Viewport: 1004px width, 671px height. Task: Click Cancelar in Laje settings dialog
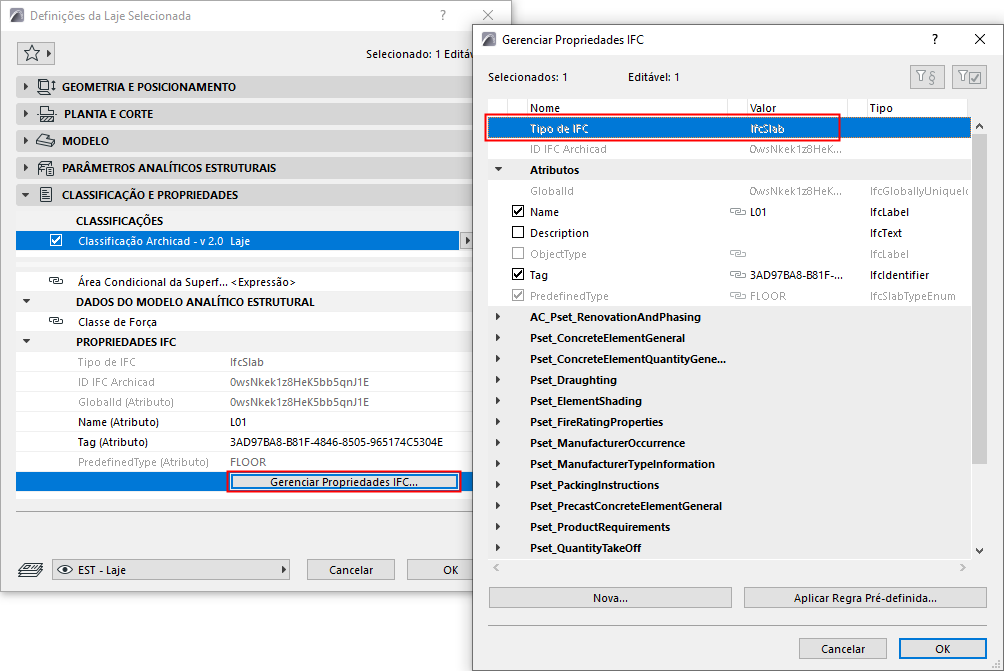(351, 569)
